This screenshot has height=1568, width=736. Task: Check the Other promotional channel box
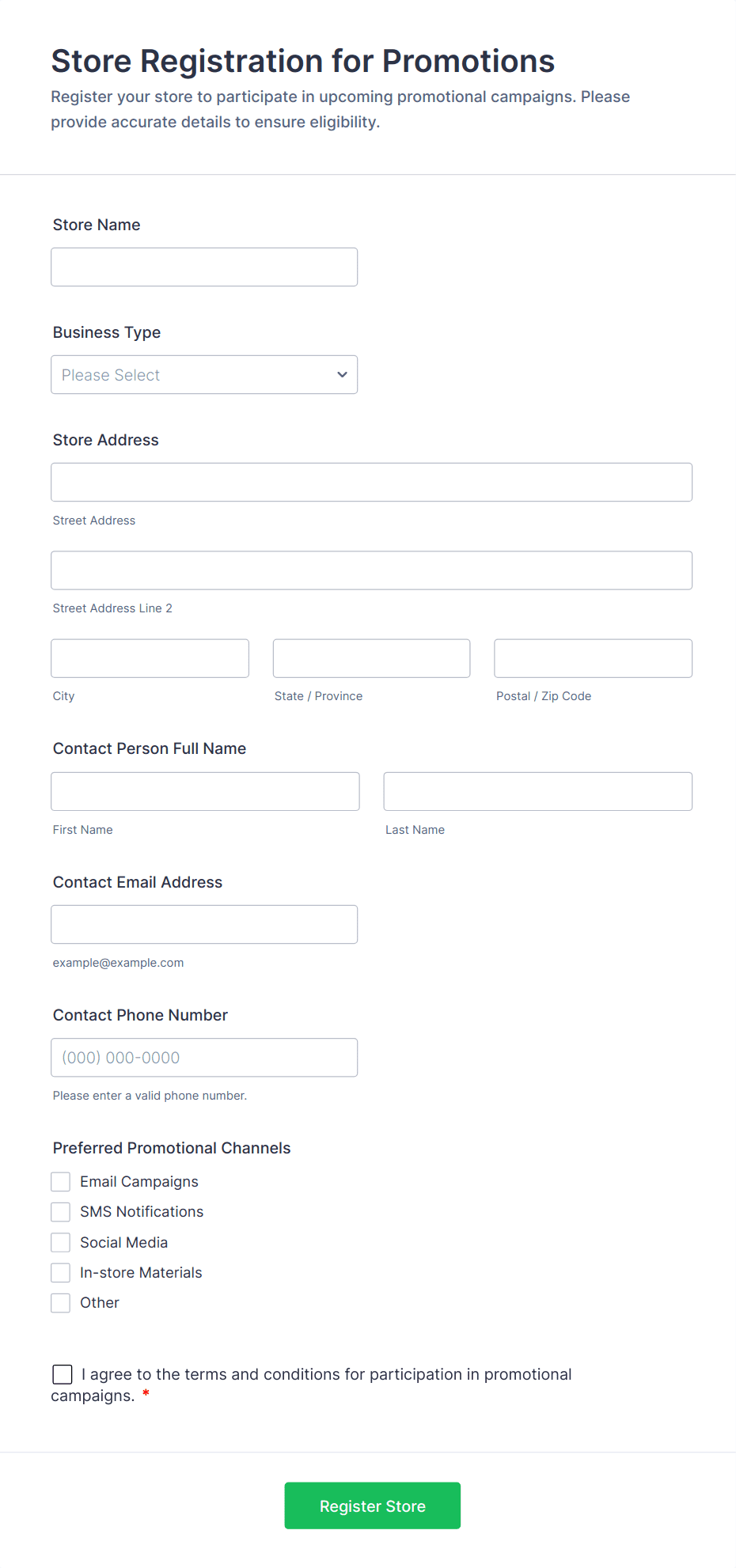(61, 1303)
